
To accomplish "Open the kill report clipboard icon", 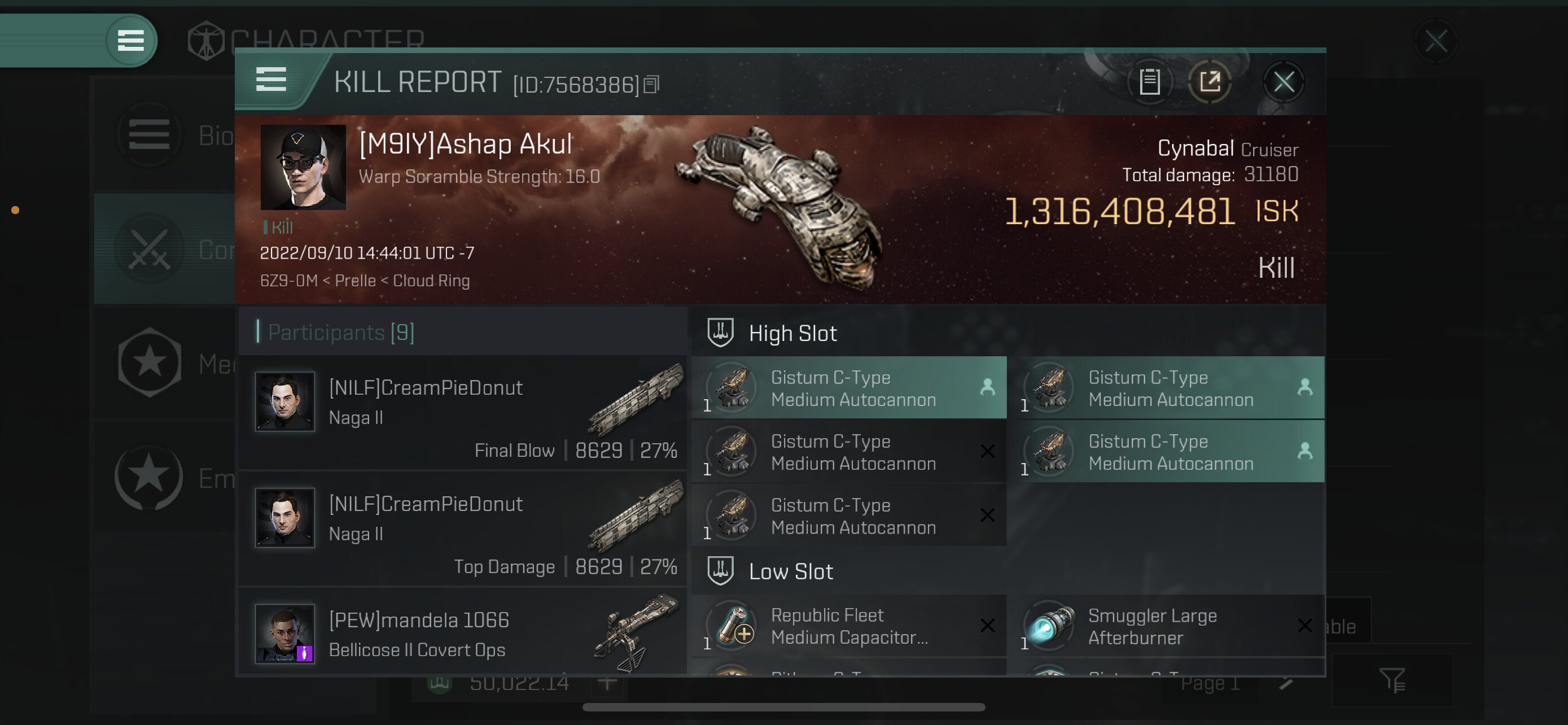I will click(x=1149, y=81).
